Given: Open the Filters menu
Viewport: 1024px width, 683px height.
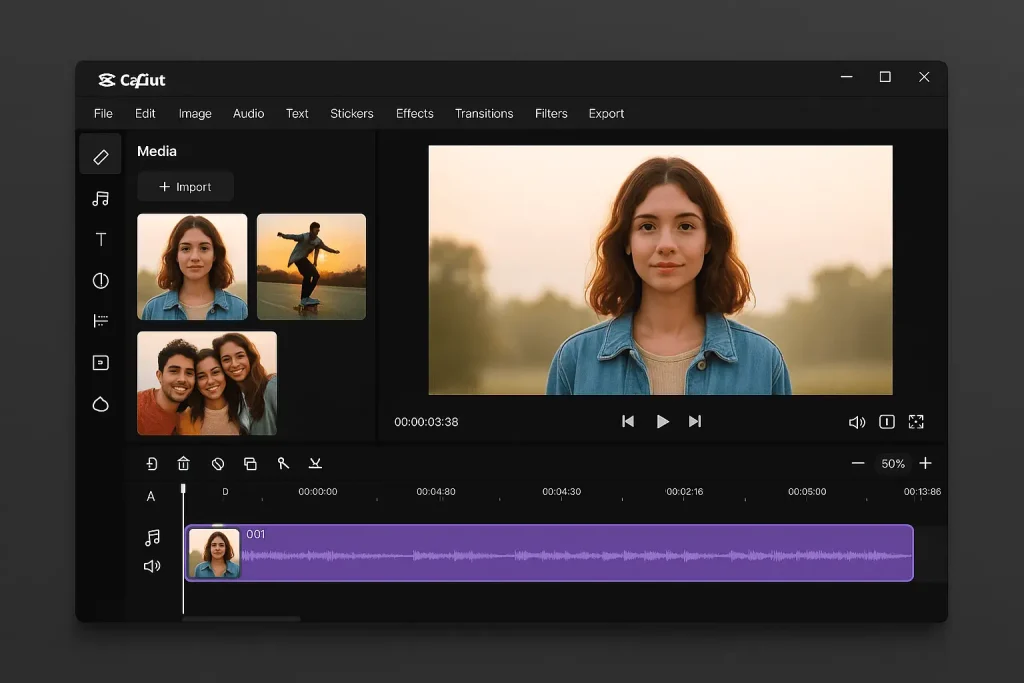Looking at the screenshot, I should click(x=551, y=113).
